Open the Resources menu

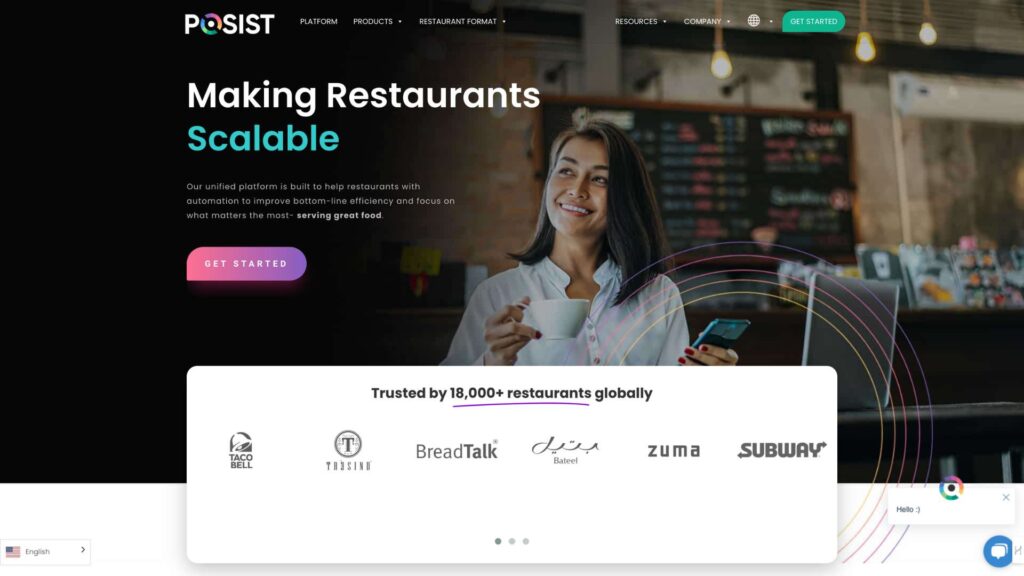tap(641, 22)
